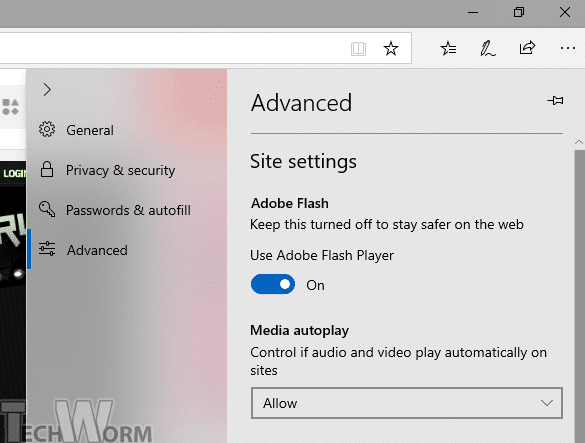Image resolution: width=585 pixels, height=443 pixels.
Task: Click the LOGIN link on the webpage
Action: pyautogui.click(x=15, y=174)
